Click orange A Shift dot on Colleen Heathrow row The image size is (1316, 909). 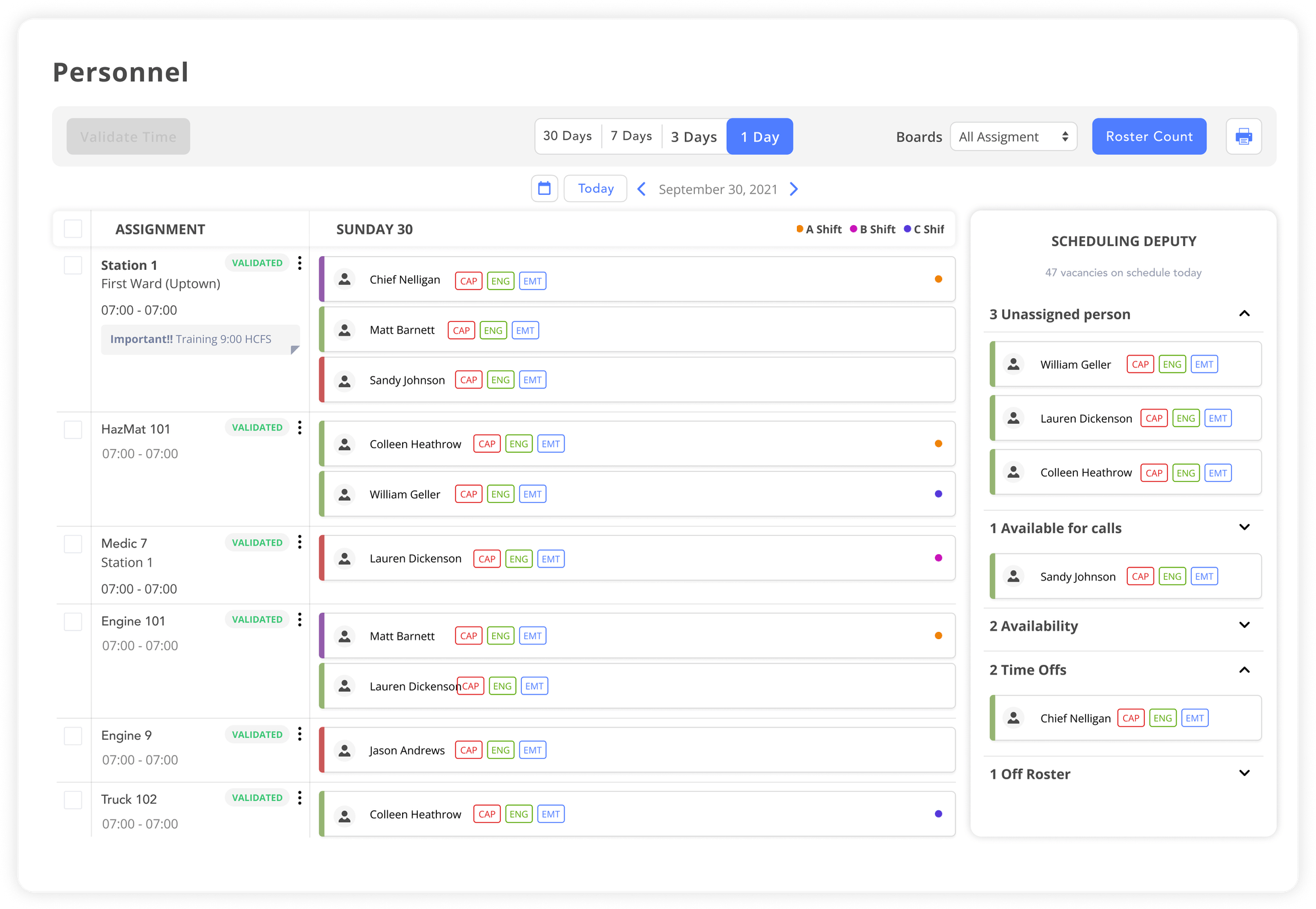(x=938, y=444)
